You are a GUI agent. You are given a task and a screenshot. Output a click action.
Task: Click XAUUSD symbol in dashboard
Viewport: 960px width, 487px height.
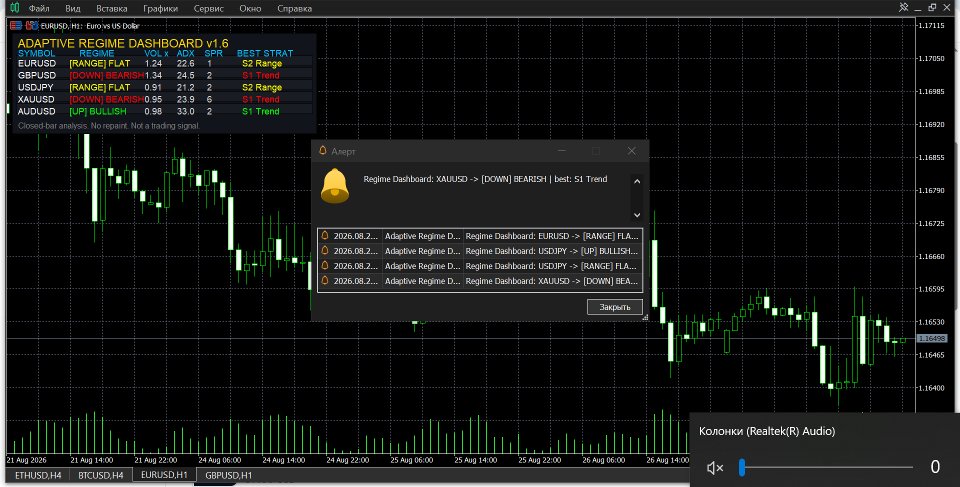click(36, 99)
